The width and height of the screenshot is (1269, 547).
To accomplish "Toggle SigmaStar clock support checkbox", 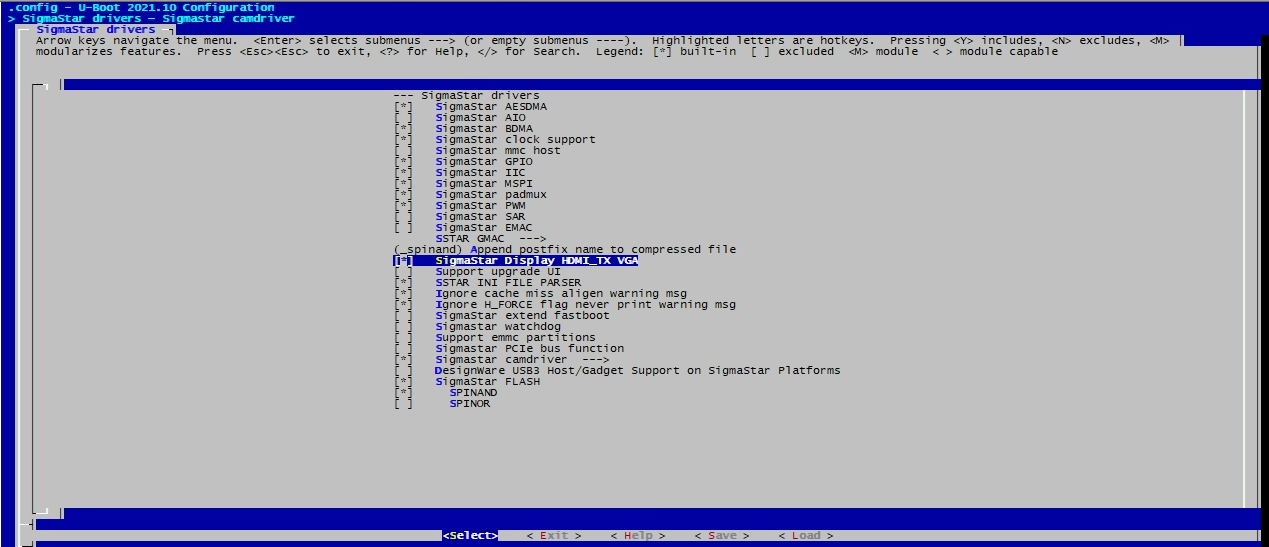I will [403, 140].
